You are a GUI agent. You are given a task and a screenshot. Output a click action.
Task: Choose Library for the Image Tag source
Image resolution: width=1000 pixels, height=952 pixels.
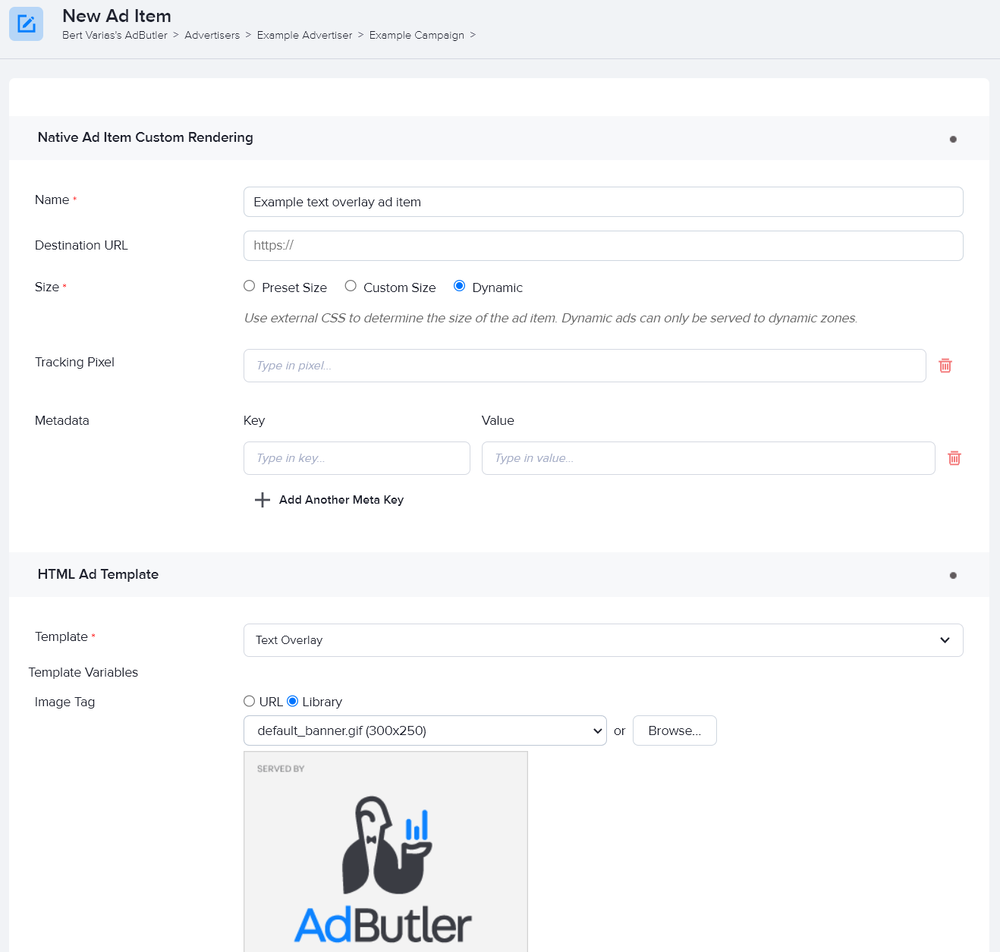click(293, 701)
